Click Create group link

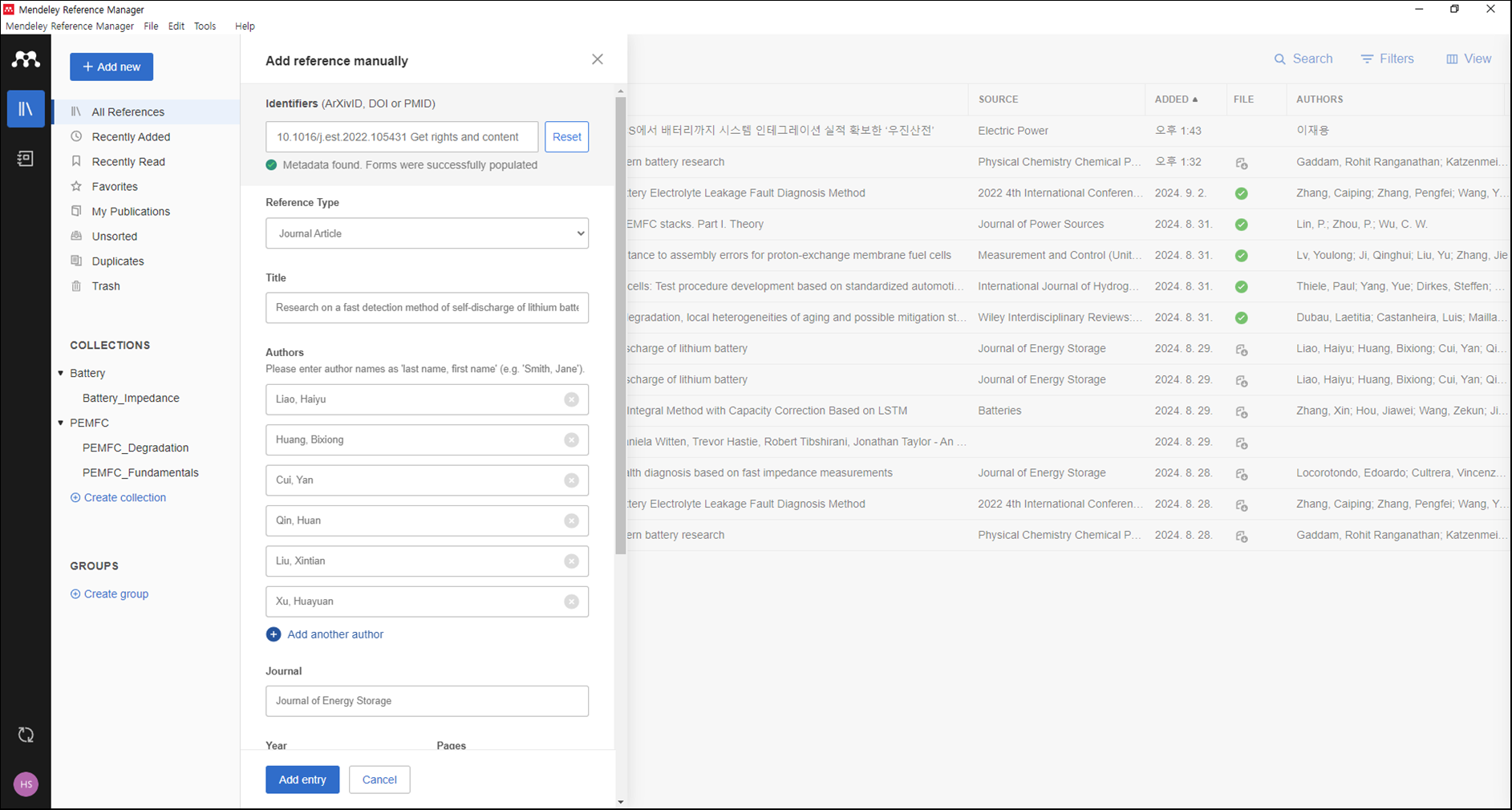coord(109,593)
